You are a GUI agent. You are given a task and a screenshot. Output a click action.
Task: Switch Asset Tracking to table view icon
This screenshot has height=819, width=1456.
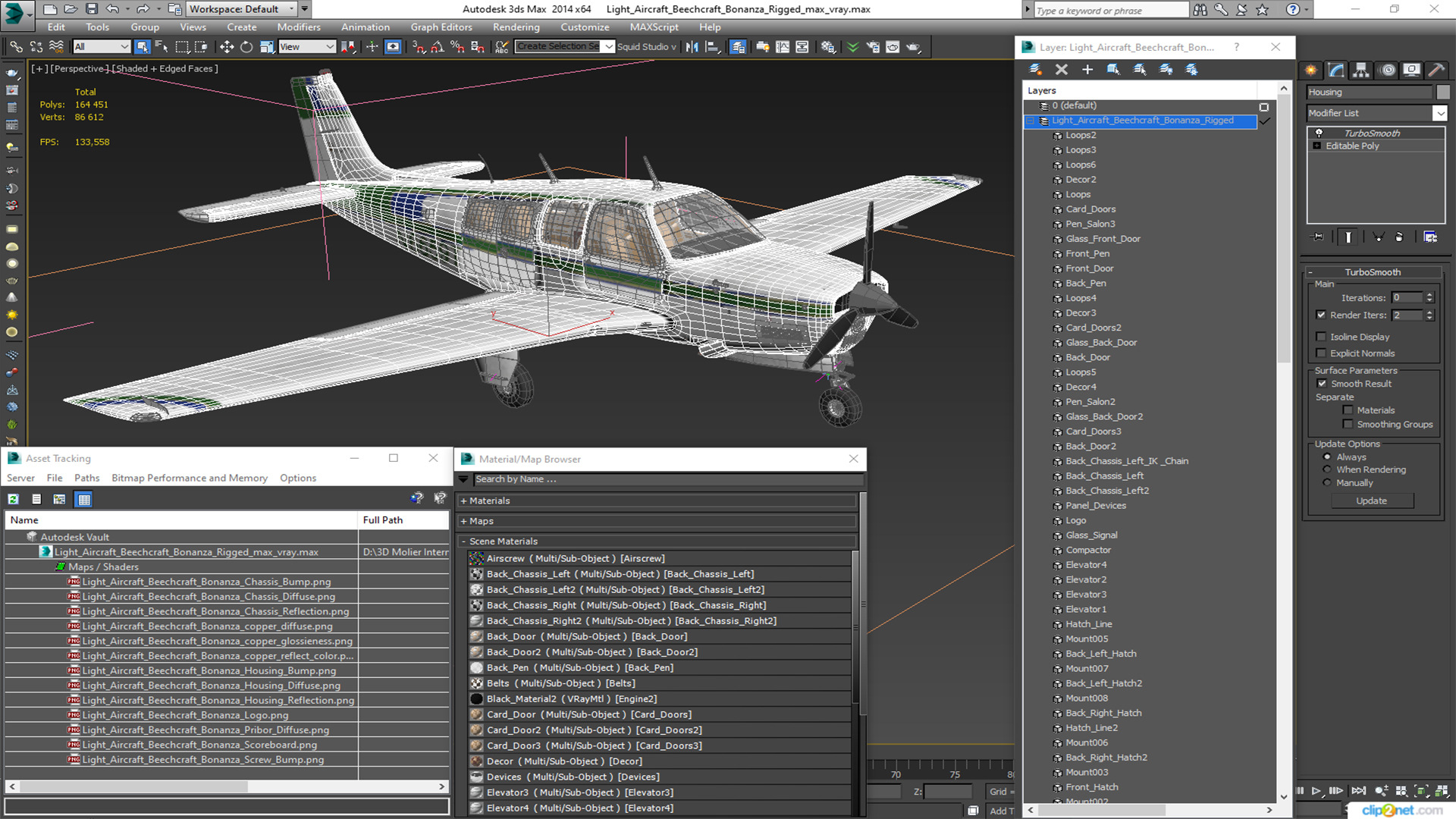point(83,499)
